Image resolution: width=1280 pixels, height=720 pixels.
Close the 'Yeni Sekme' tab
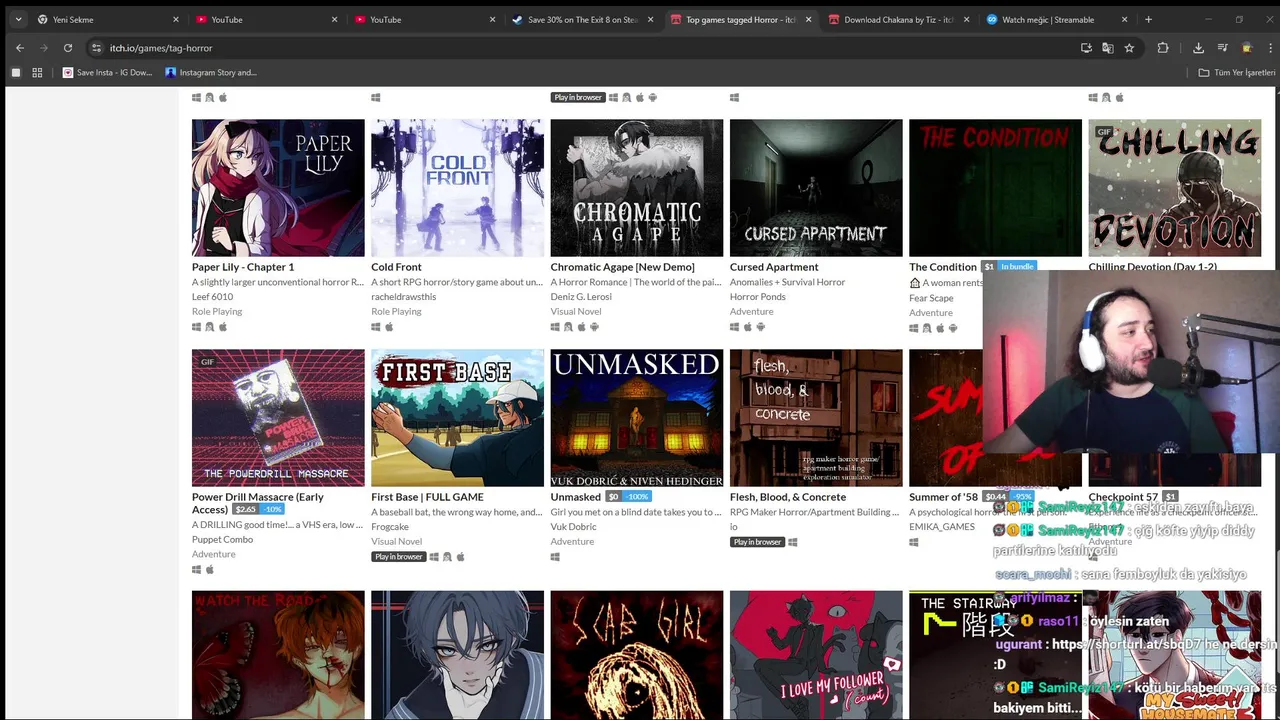175,19
